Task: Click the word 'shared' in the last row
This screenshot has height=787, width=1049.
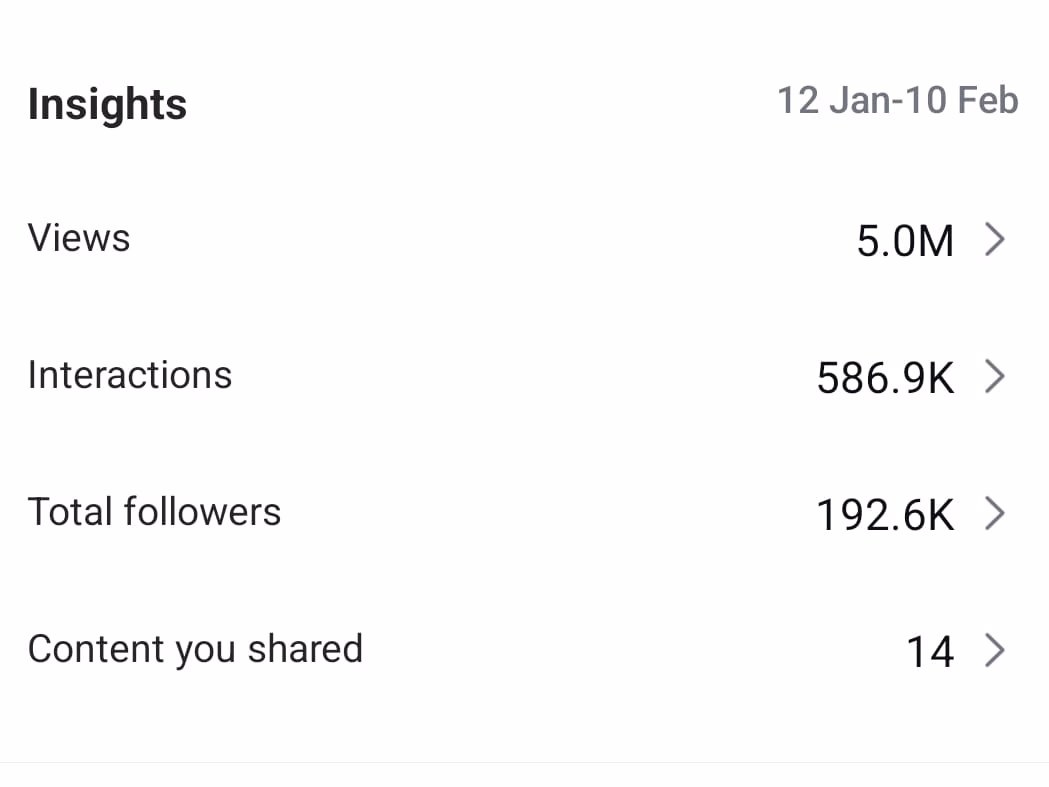Action: tap(305, 649)
